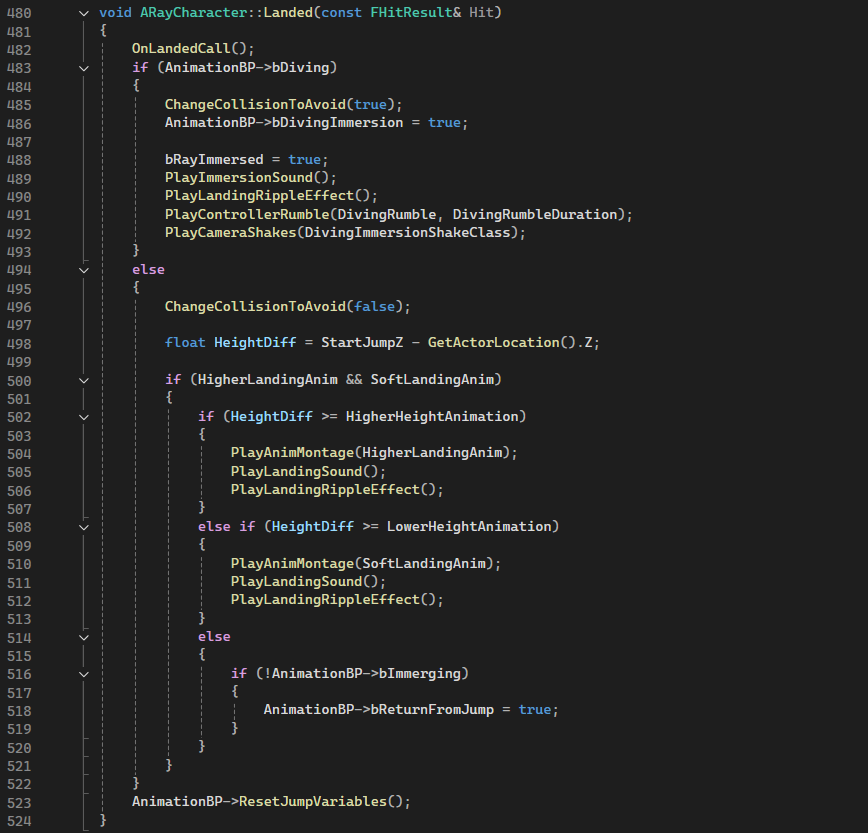Collapse the HeightDiff >= HigherHeightAnimation block

click(x=84, y=417)
